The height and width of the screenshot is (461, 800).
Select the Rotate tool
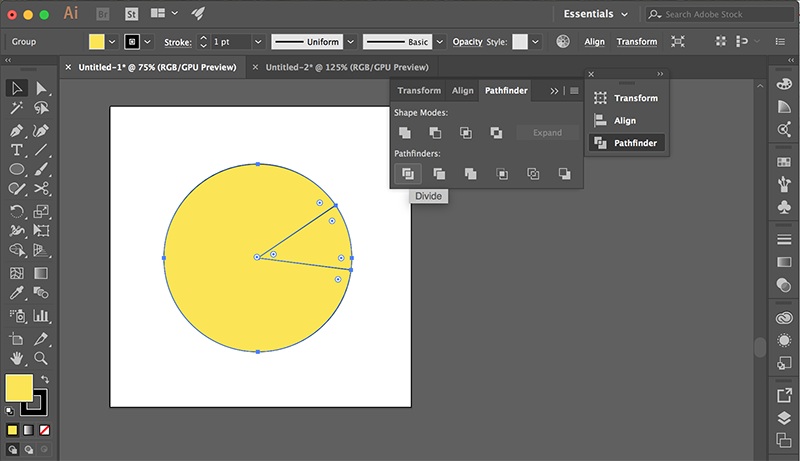[16, 211]
